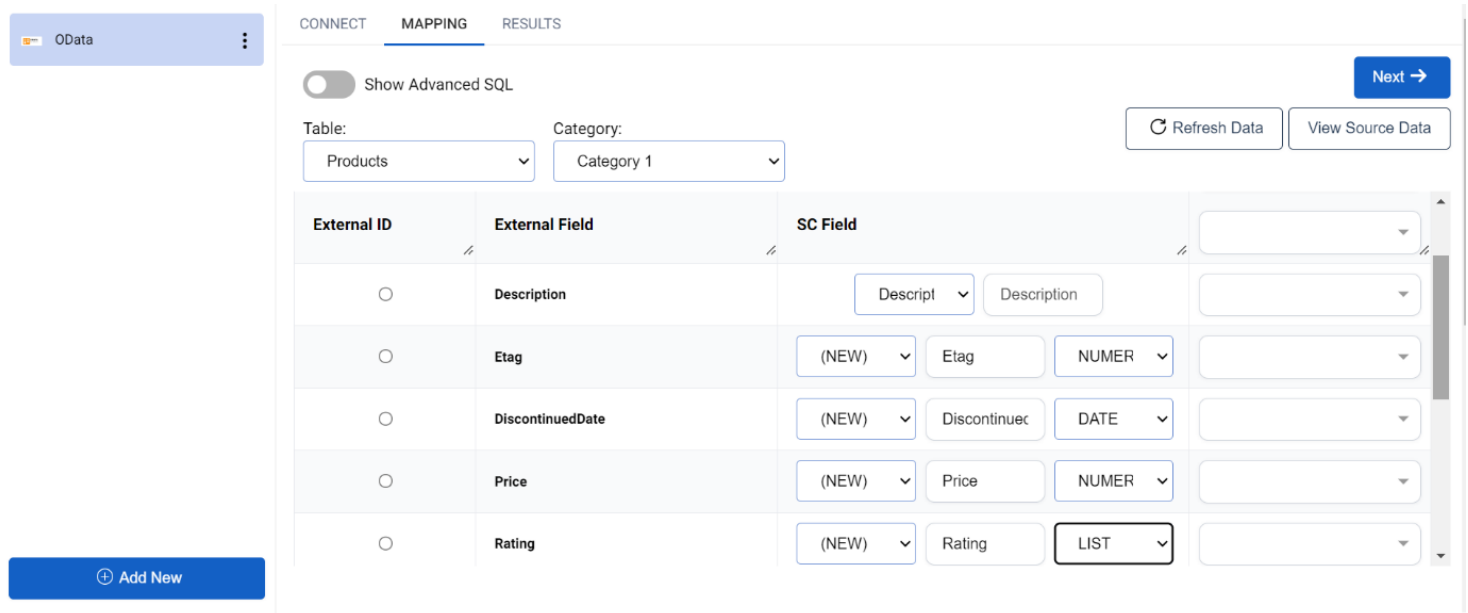
Task: Click the plus icon in Add New button
Action: tap(103, 578)
